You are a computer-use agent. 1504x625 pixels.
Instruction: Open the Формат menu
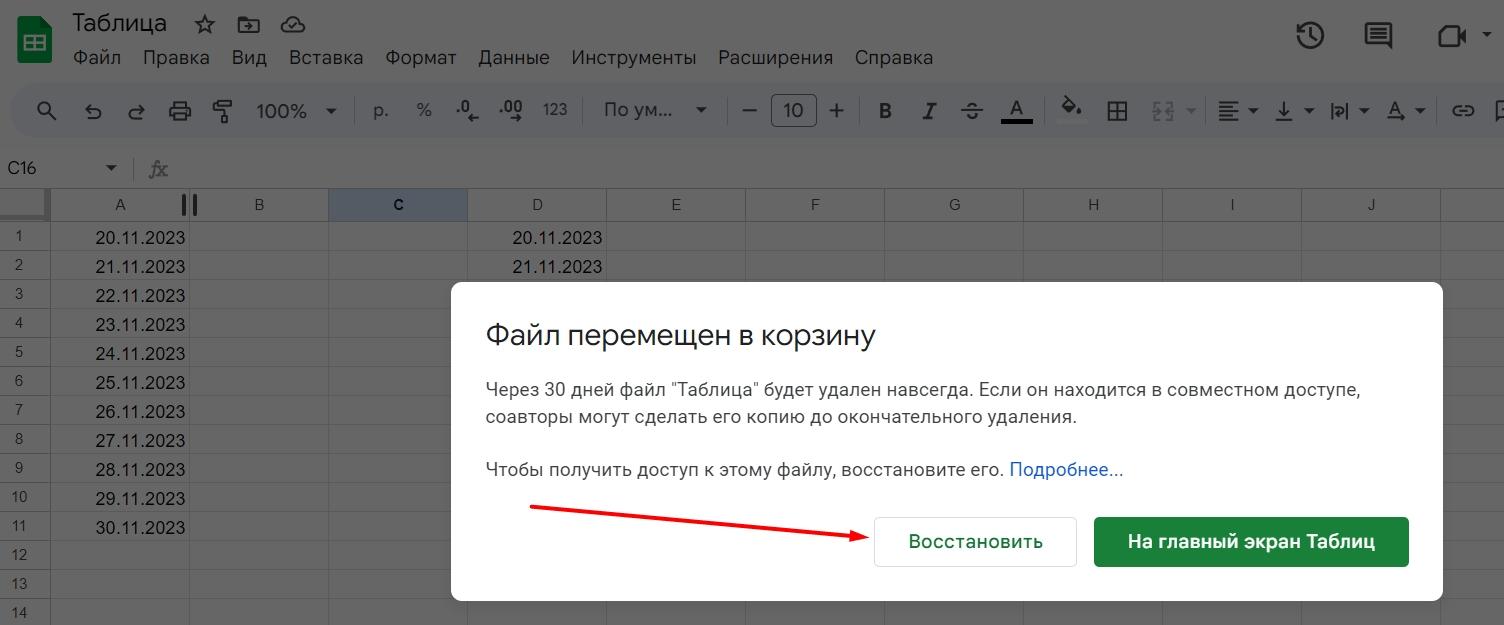click(420, 58)
